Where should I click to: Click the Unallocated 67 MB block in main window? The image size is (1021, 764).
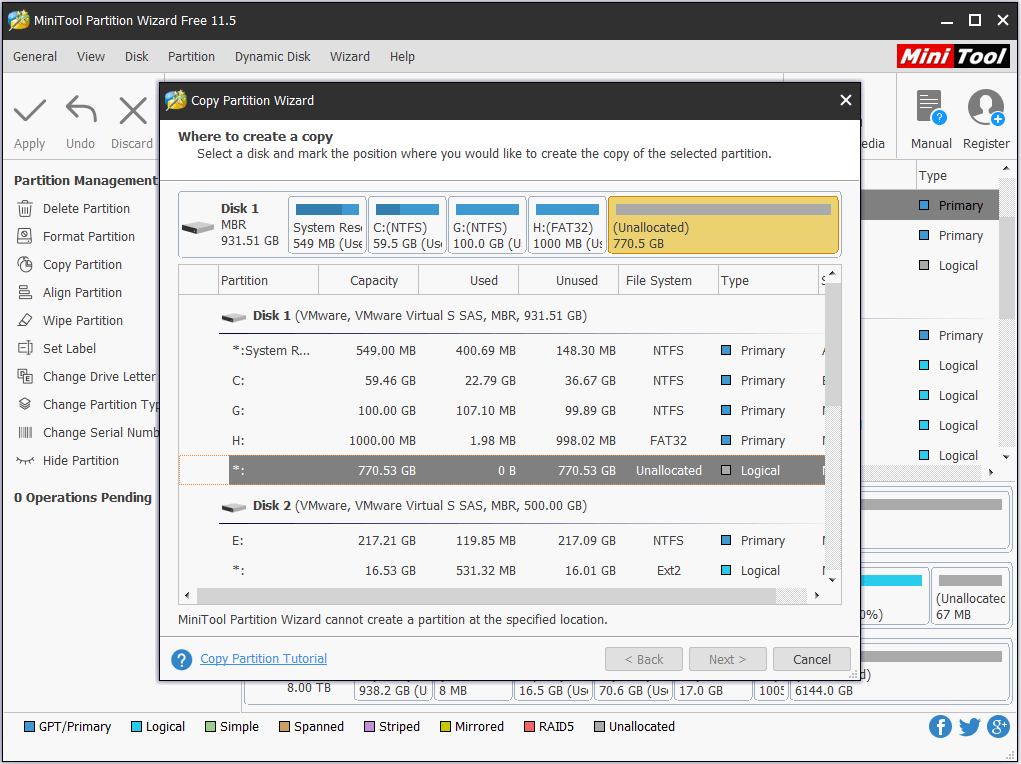(x=970, y=597)
